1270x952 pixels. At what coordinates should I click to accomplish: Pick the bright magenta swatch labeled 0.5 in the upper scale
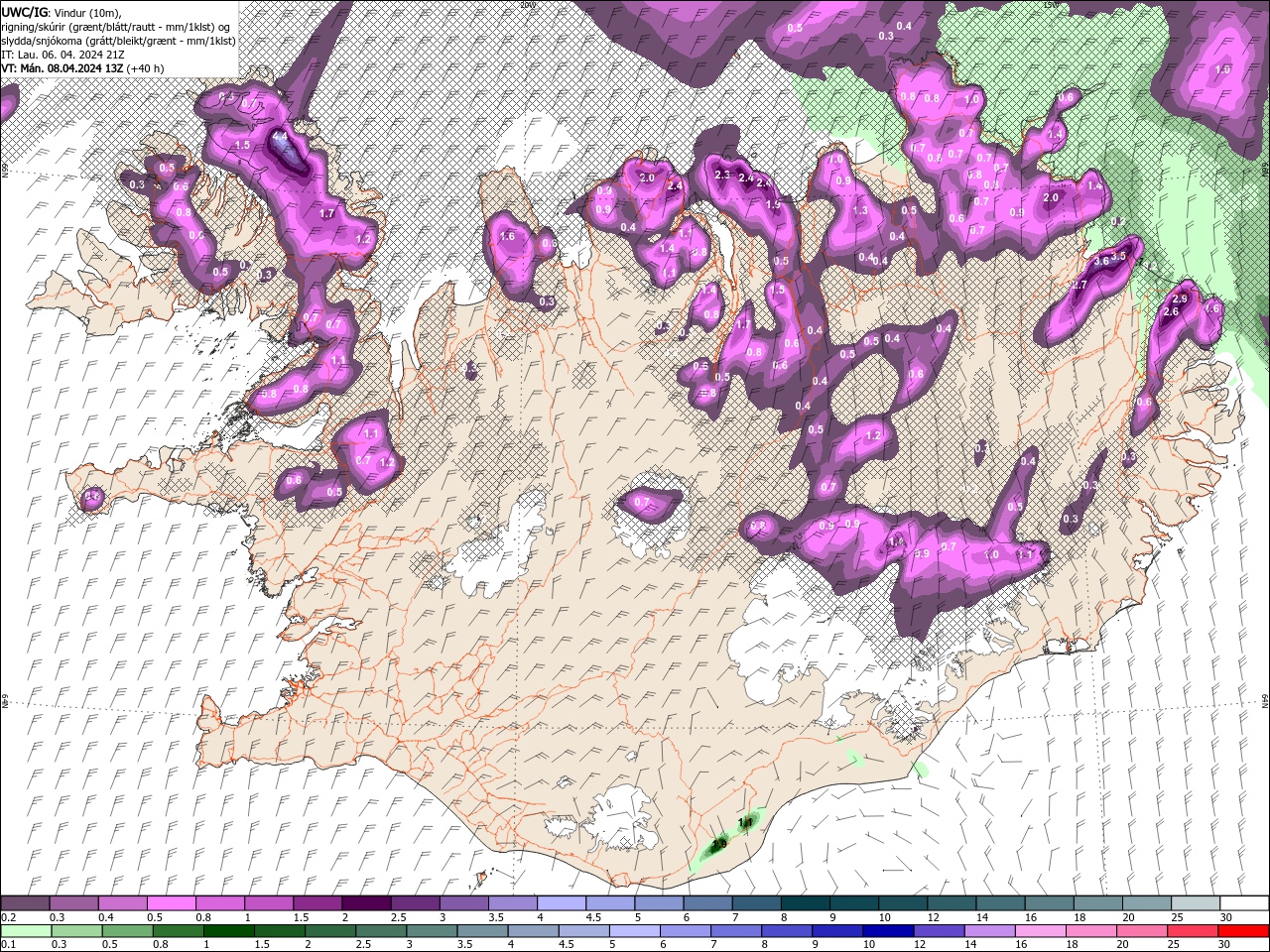171,903
